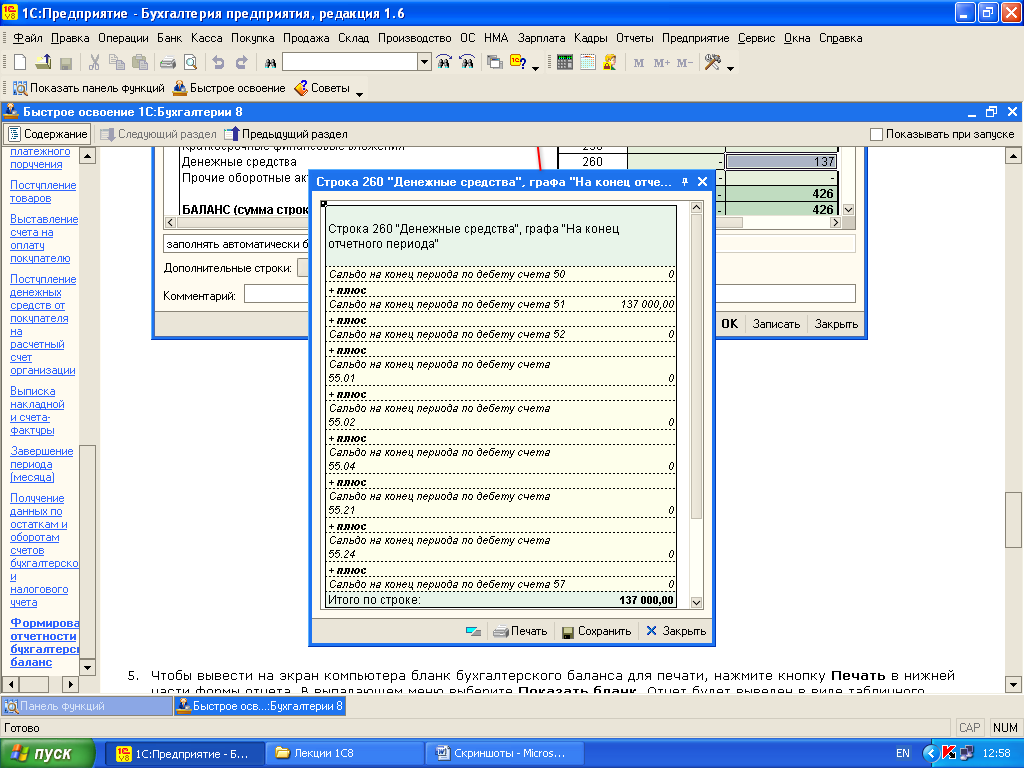This screenshot has height=768, width=1024.
Task: Click the Paste clipboard icon
Action: [140, 63]
